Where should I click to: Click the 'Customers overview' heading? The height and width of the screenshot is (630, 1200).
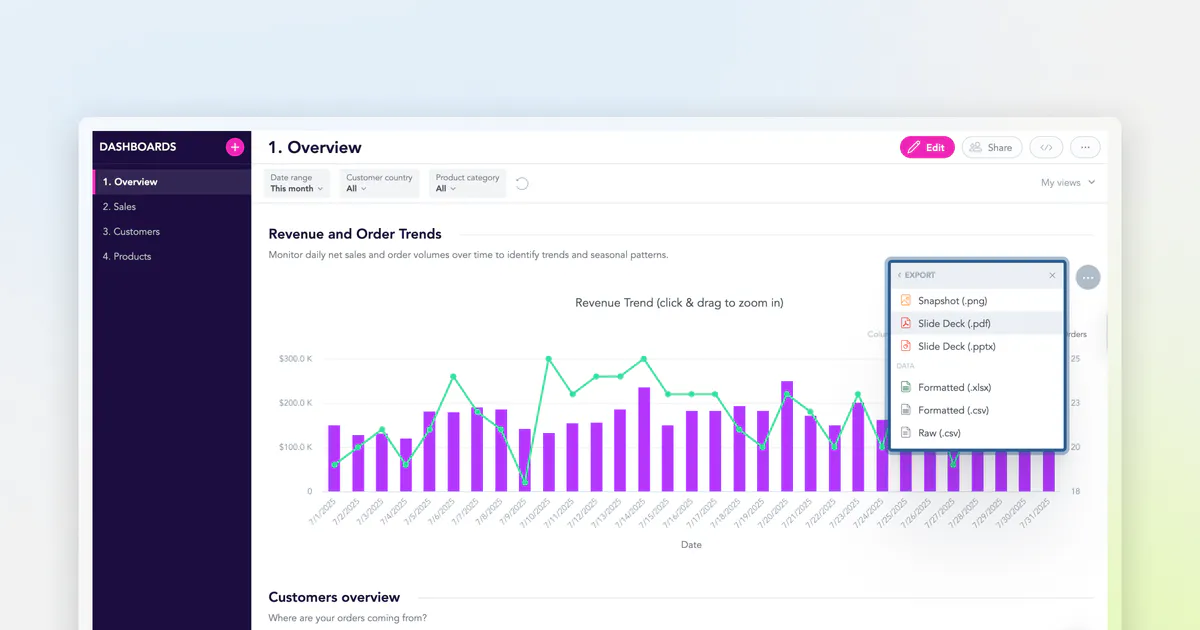[334, 597]
